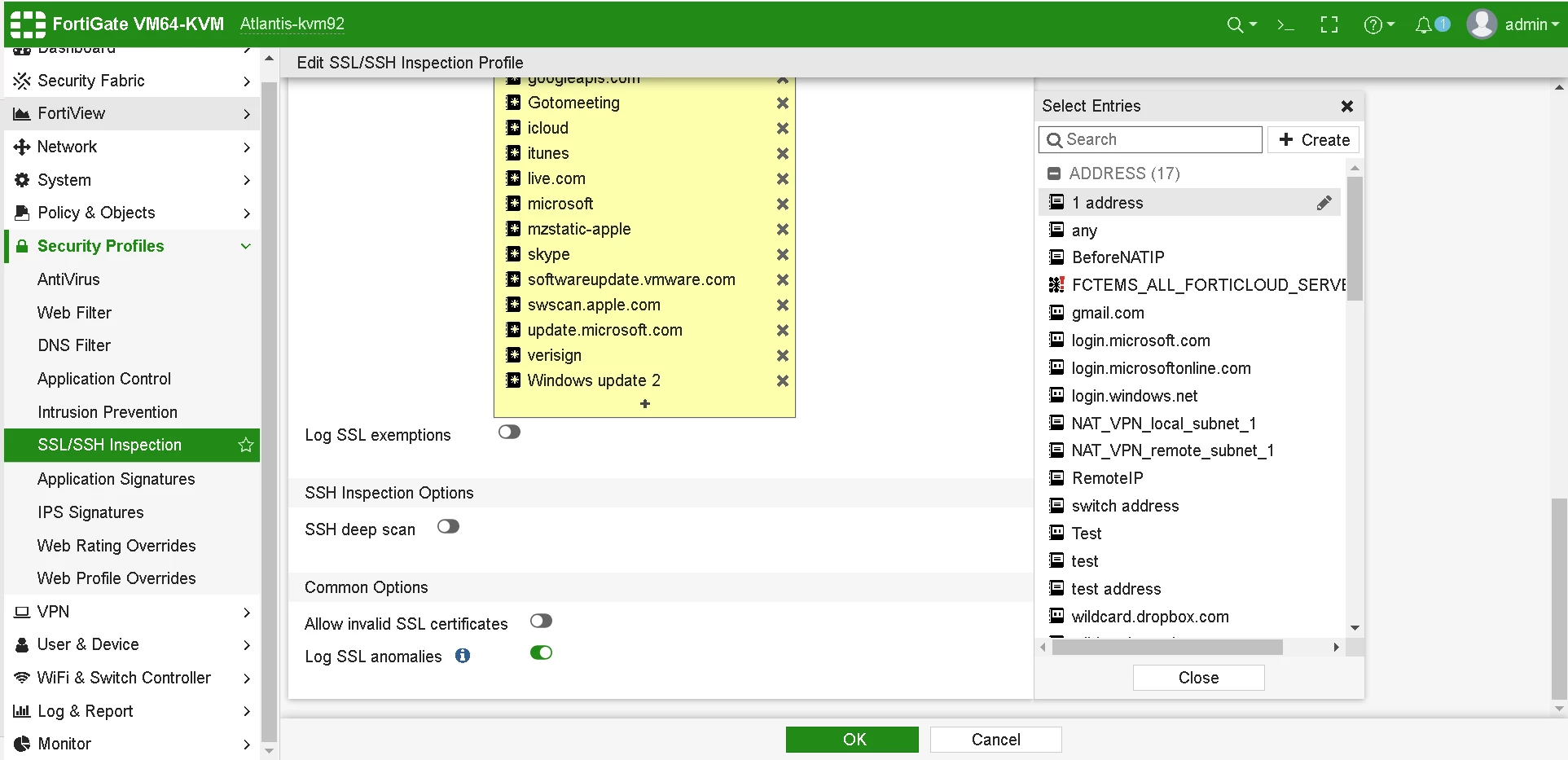Remove the verisign exemption entry
Image resolution: width=1568 pixels, height=760 pixels.
point(782,355)
